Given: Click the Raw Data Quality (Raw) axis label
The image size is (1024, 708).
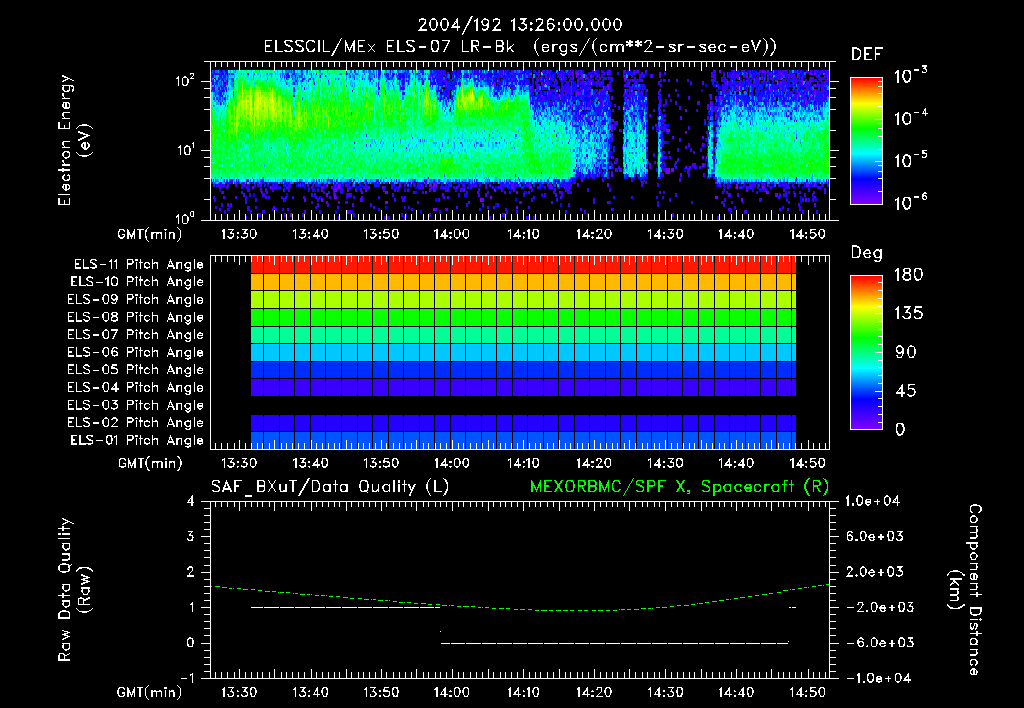Looking at the screenshot, I should coord(74,589).
